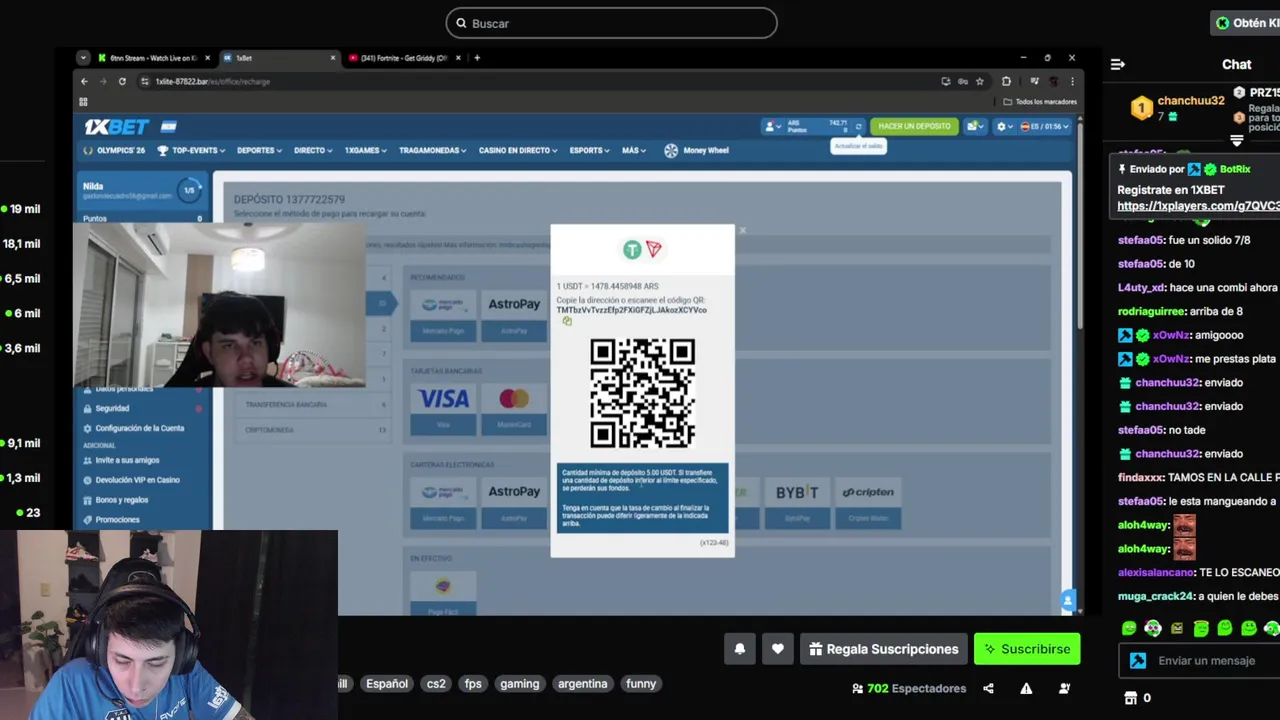This screenshot has height=720, width=1280.
Task: Reload the page in the streamed browser
Action: 122,81
